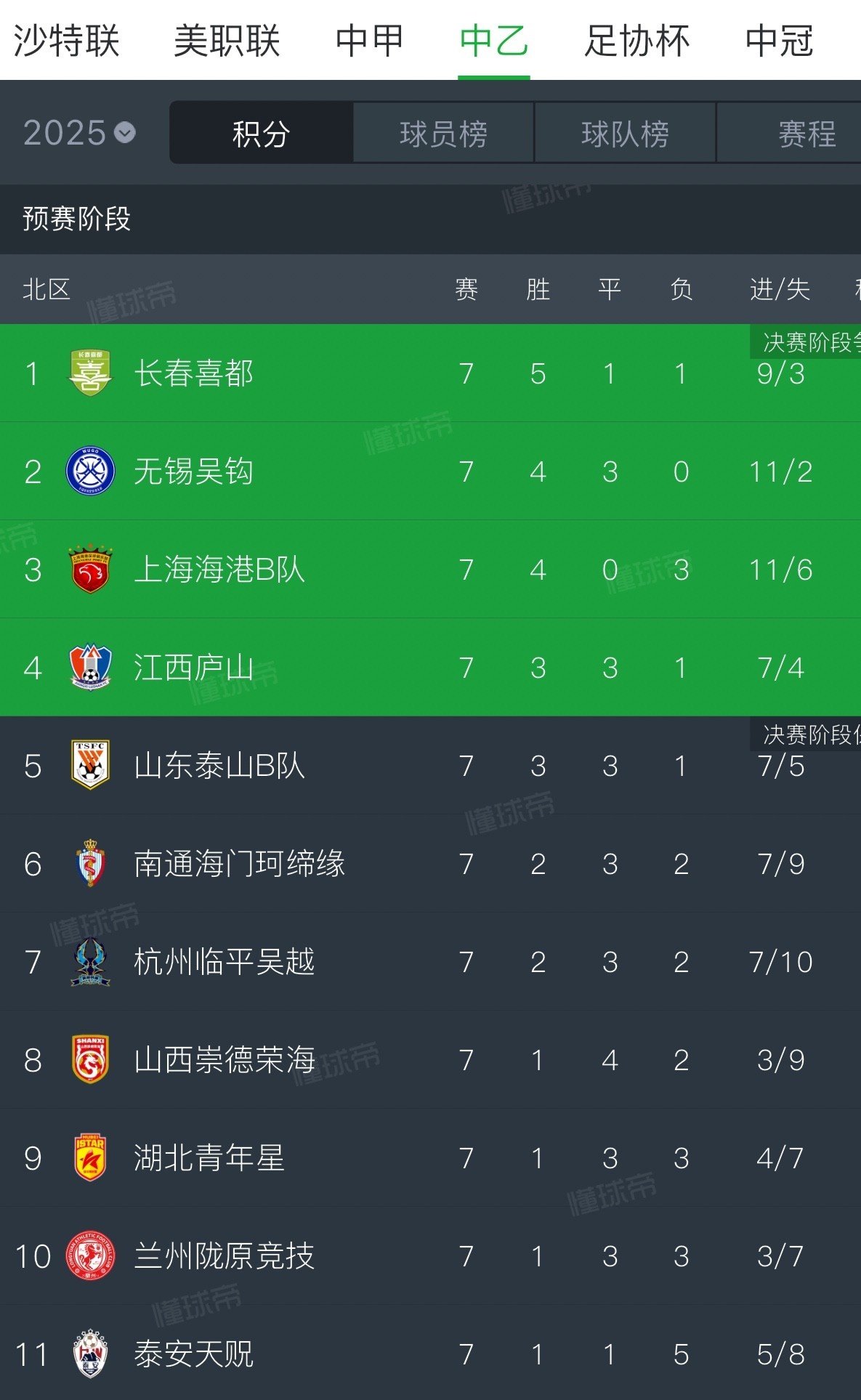View the 球队榜 rankings
Image resolution: width=861 pixels, height=1400 pixels.
coord(623,133)
